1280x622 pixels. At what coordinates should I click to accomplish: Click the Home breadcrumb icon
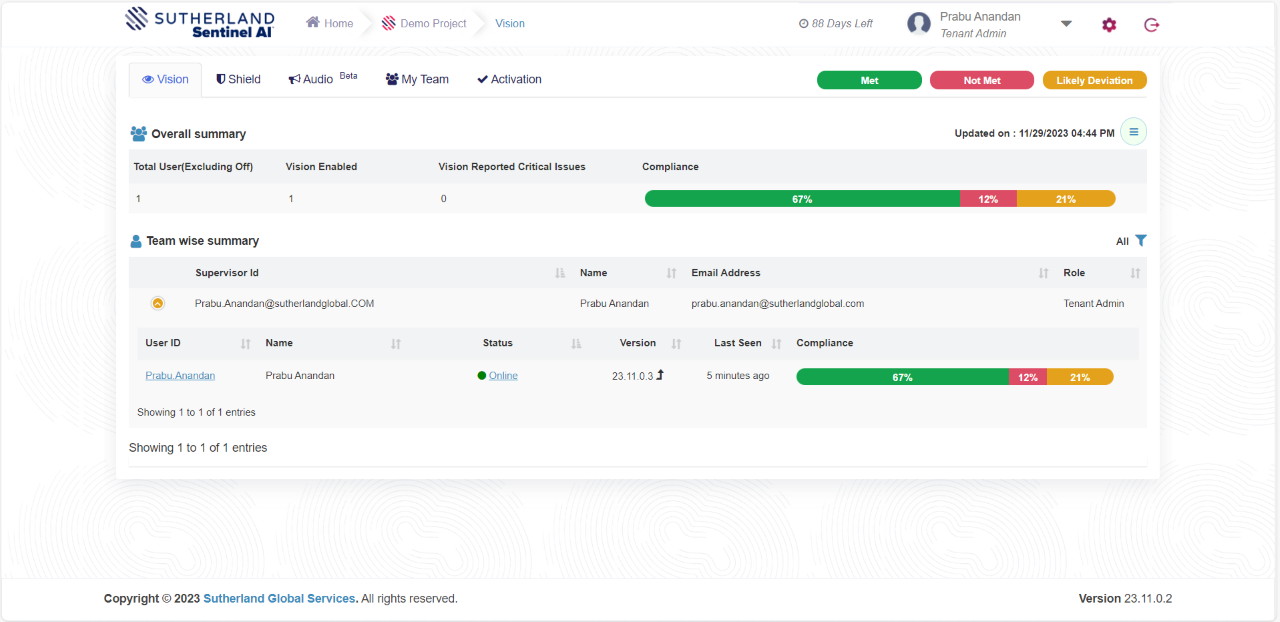pyautogui.click(x=313, y=22)
